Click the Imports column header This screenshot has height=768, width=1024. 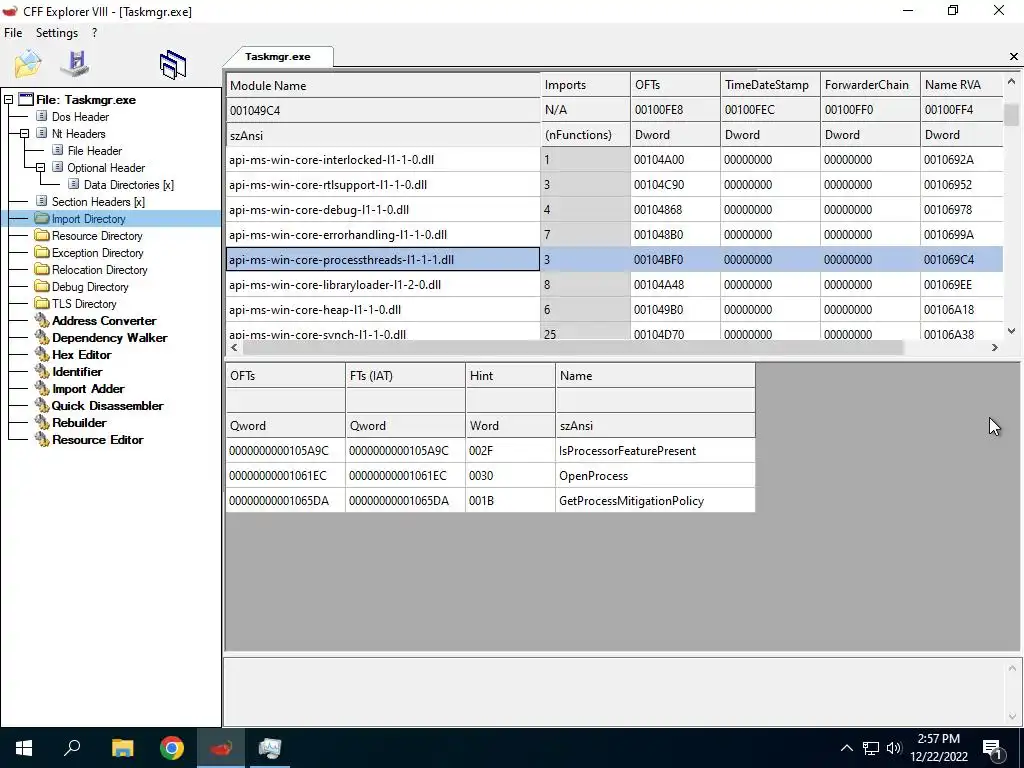point(586,86)
